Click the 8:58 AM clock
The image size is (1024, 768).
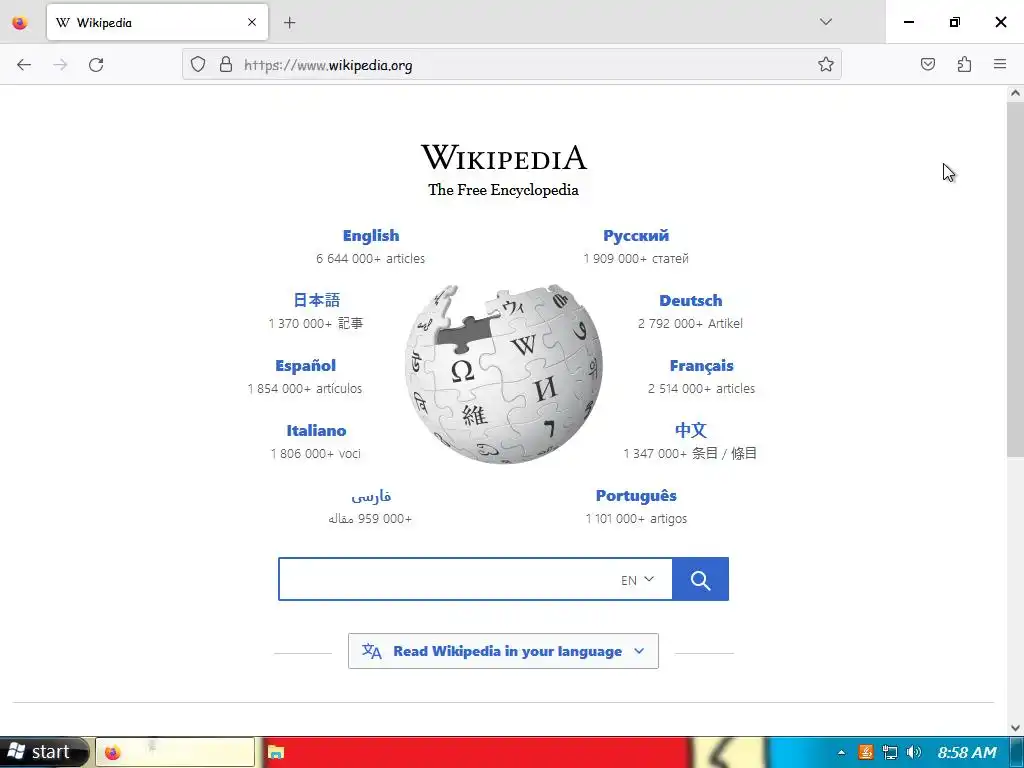967,752
